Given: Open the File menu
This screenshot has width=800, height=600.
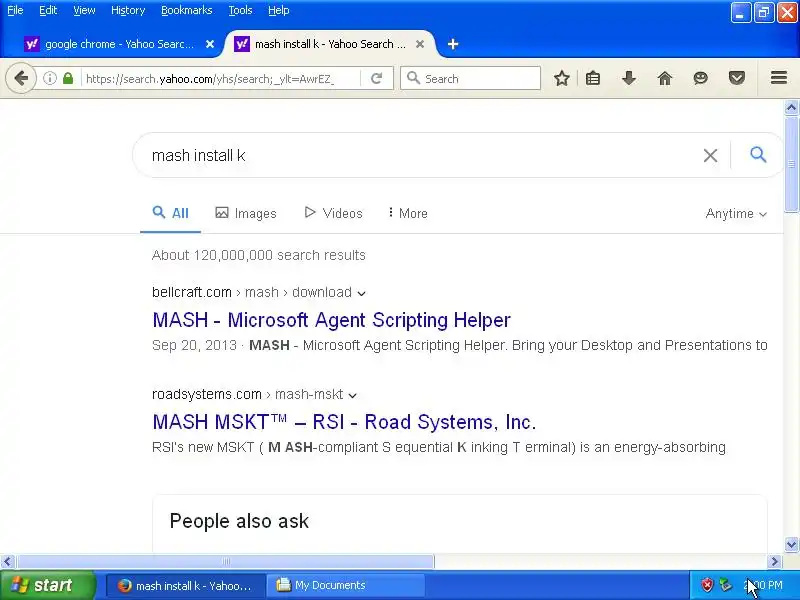Looking at the screenshot, I should tap(15, 10).
